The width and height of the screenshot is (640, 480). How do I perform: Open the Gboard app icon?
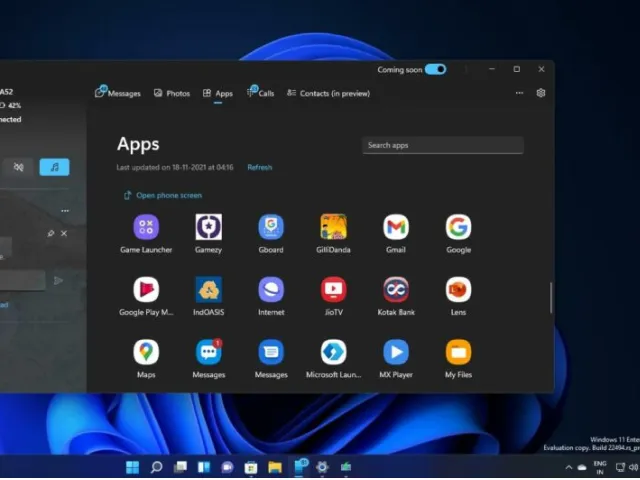(x=271, y=227)
